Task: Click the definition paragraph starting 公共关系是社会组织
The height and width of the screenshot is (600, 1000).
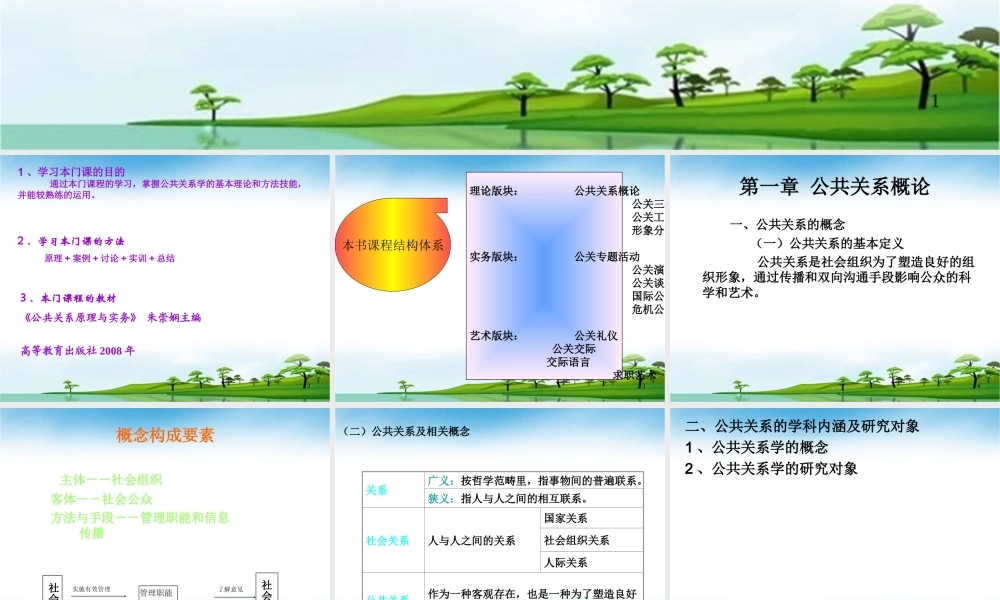Action: point(838,277)
